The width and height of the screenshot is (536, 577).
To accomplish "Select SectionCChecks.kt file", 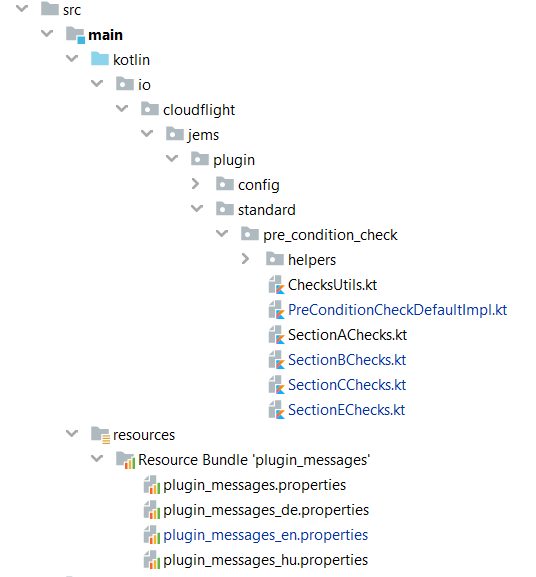I will pyautogui.click(x=347, y=385).
